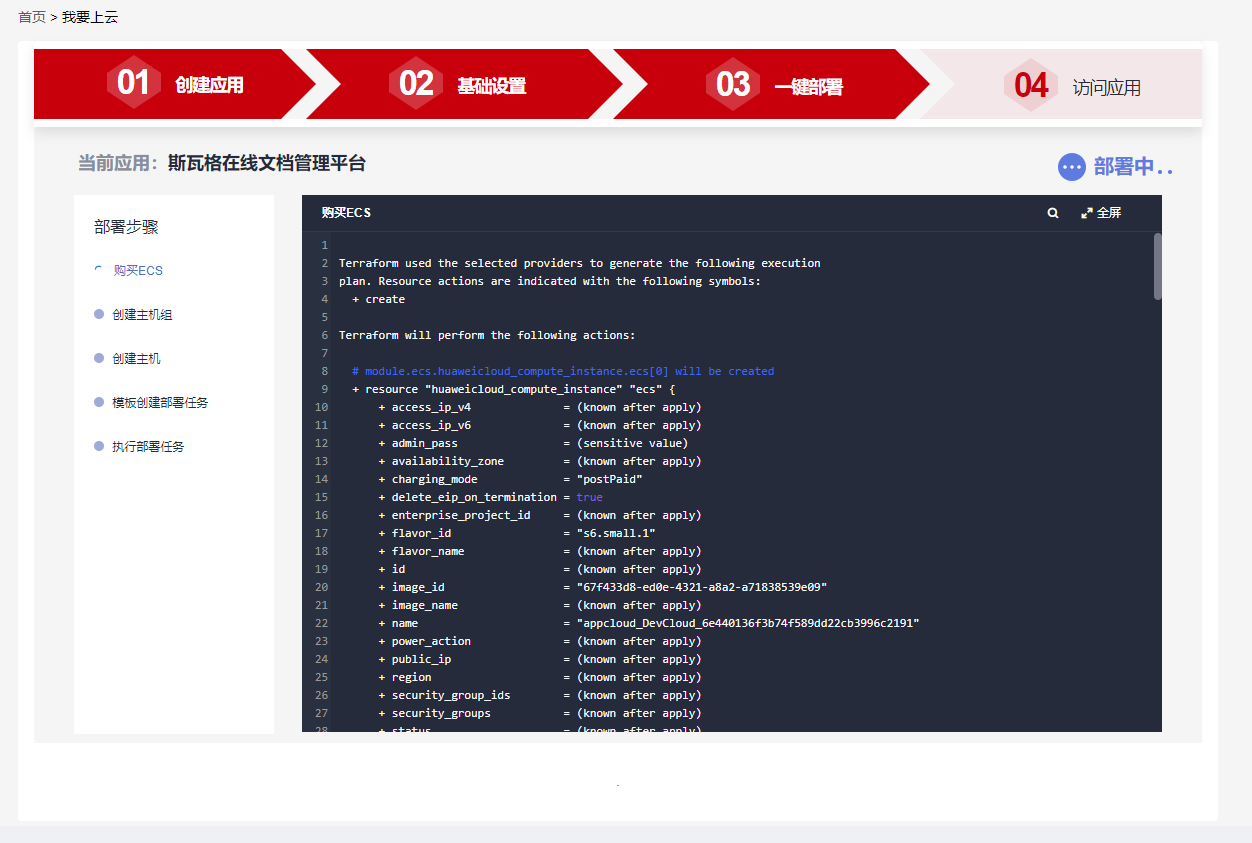This screenshot has width=1252, height=843.
Task: Click the 04 hexagon step badge
Action: pos(1031,85)
